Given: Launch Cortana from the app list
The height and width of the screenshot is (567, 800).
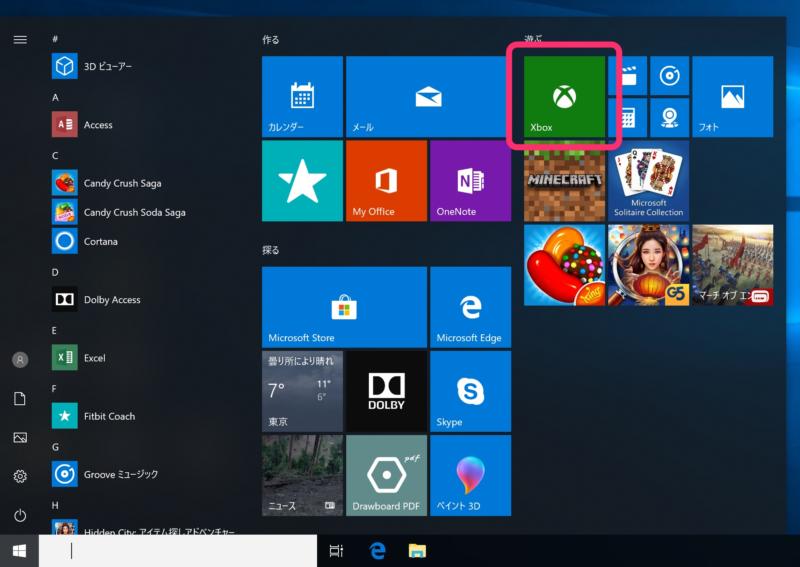Looking at the screenshot, I should pos(148,241).
